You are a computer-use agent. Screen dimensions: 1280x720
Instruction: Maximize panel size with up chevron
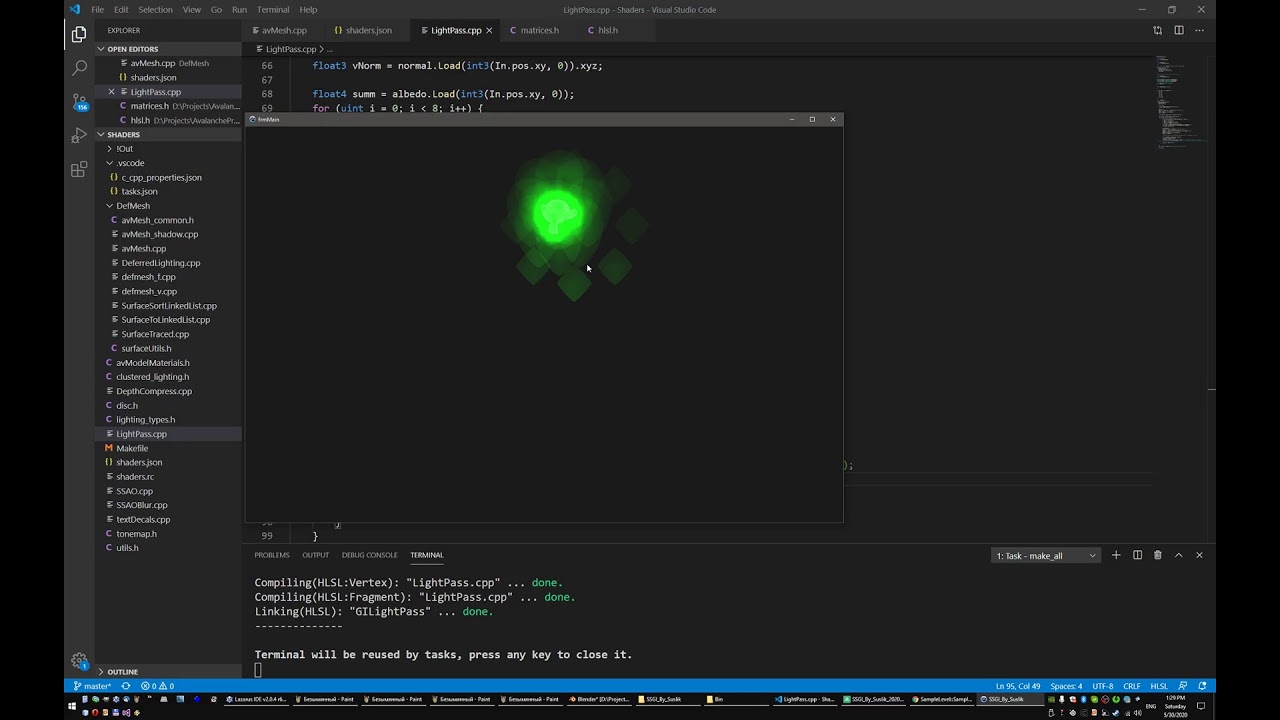pyautogui.click(x=1178, y=555)
